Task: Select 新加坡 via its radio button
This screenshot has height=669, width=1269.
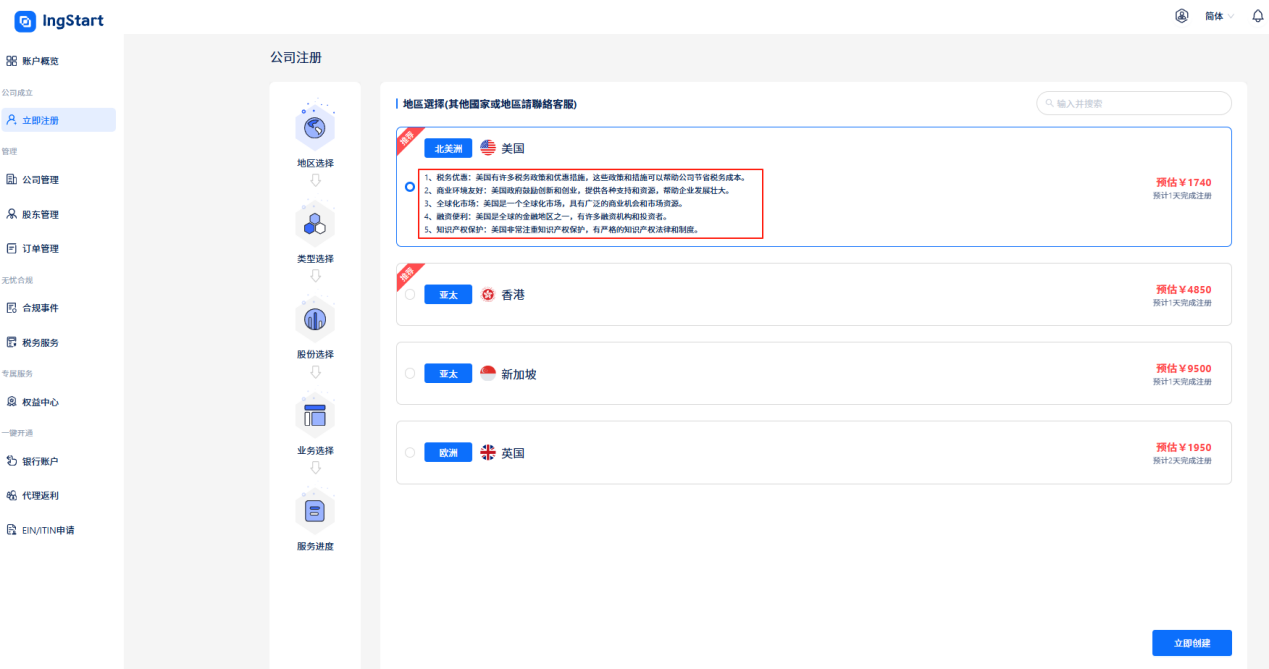Action: [409, 373]
